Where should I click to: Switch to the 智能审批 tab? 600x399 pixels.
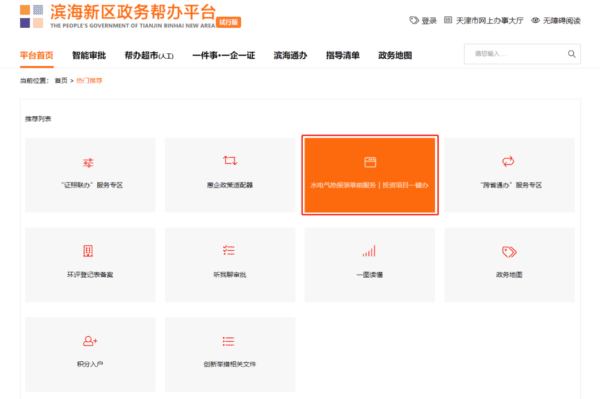click(89, 55)
